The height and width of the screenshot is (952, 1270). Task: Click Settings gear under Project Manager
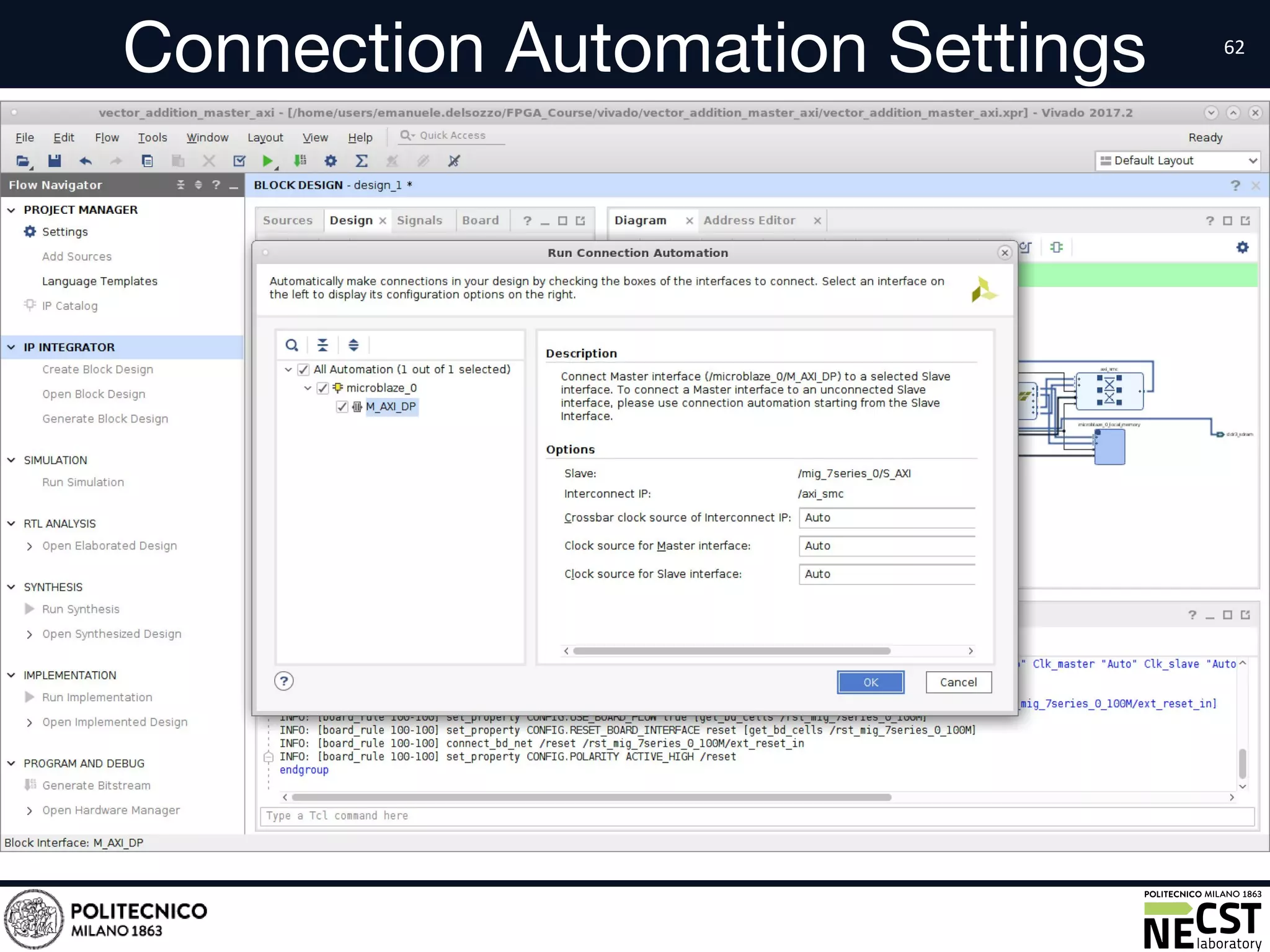pos(30,232)
